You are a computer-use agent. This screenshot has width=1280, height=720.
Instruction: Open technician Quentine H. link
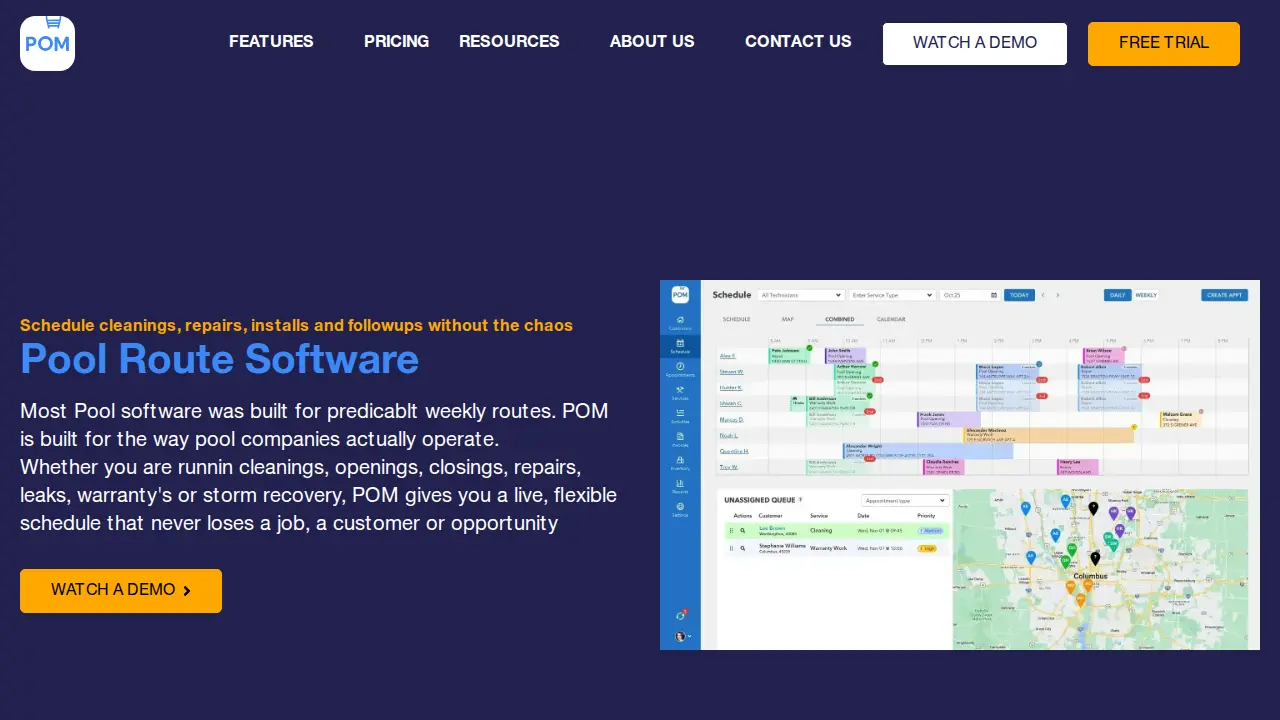tap(734, 451)
